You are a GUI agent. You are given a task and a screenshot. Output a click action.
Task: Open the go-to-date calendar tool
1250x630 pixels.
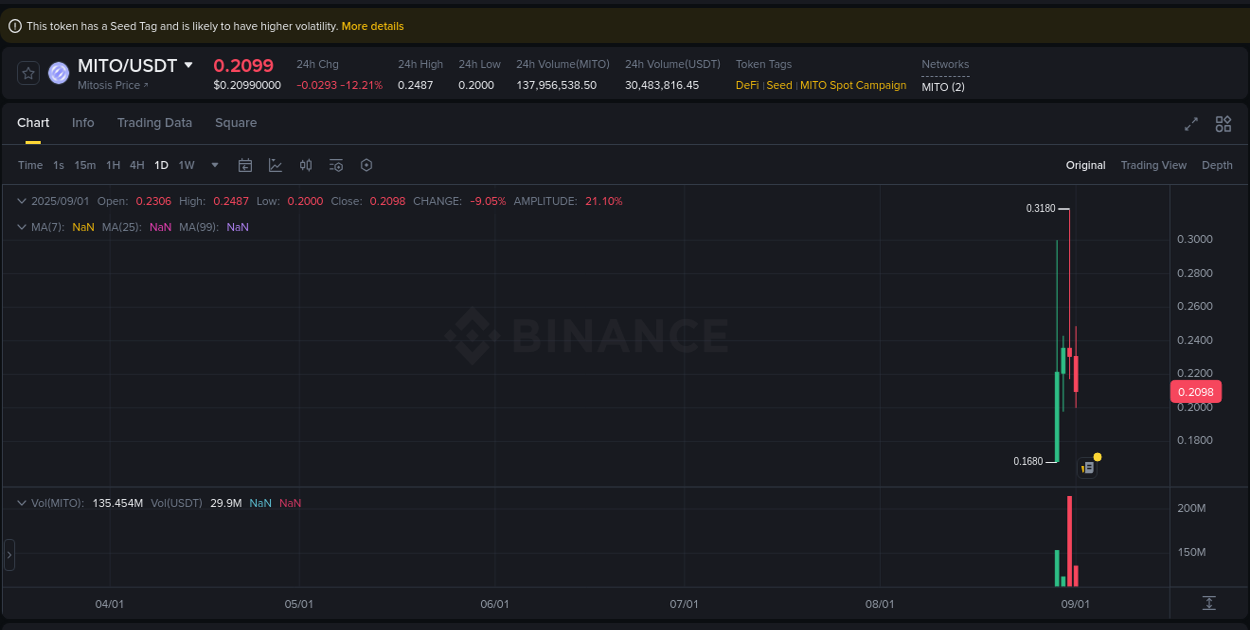point(245,165)
